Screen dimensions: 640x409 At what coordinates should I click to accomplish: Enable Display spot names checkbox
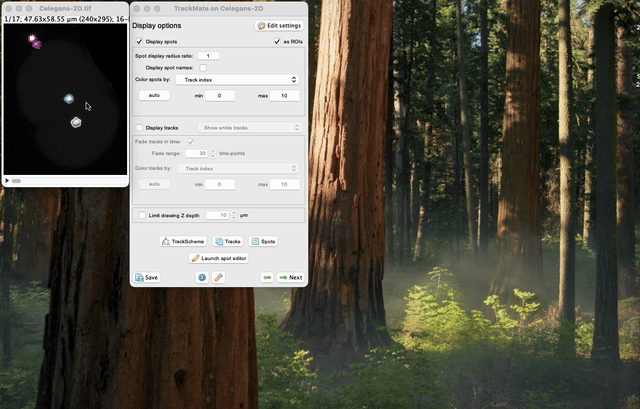click(203, 68)
